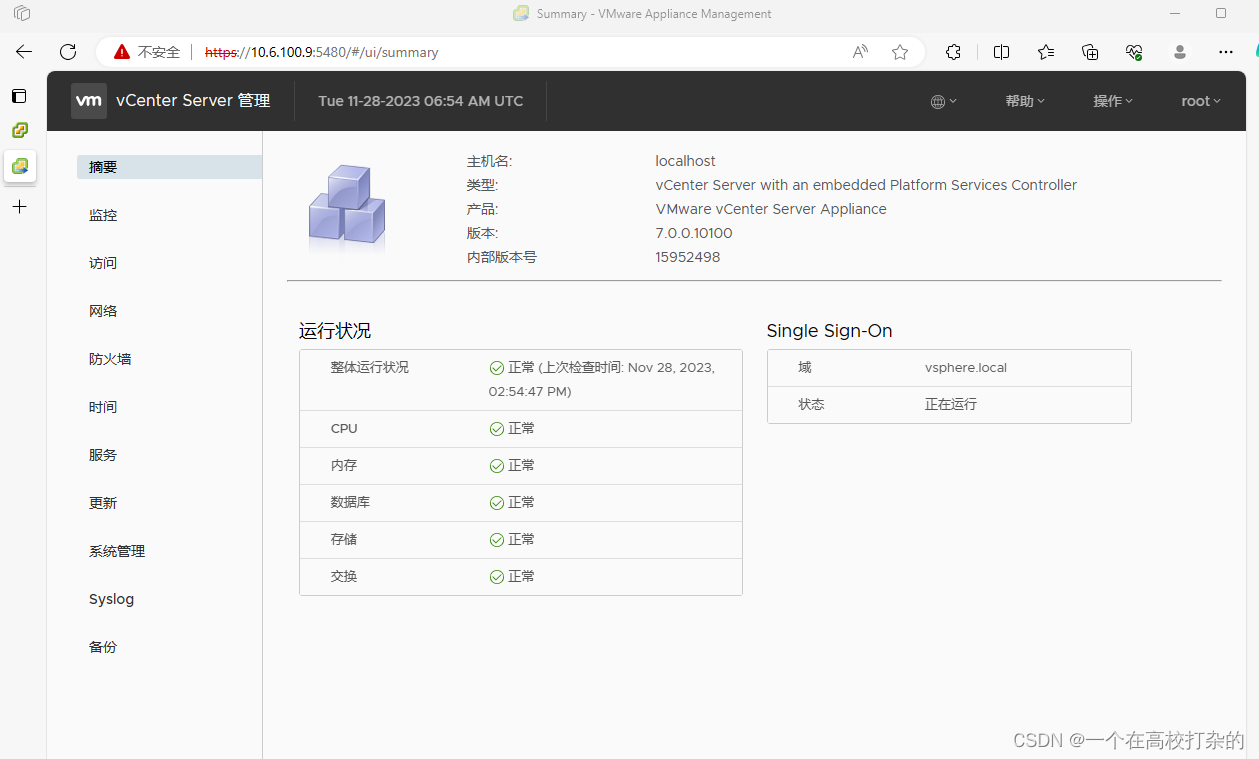The width and height of the screenshot is (1259, 759).
Task: Click the date and time in header
Action: click(x=420, y=101)
